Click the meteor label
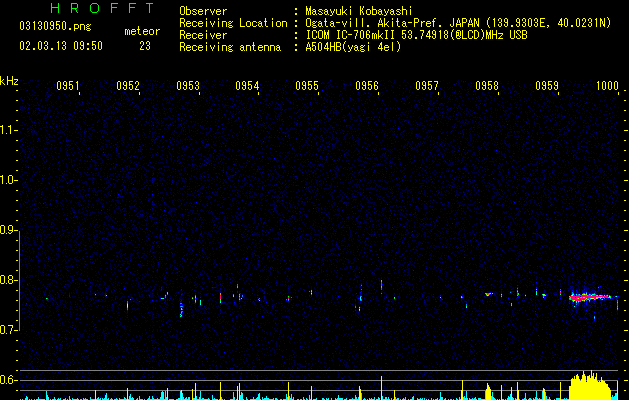 point(142,31)
